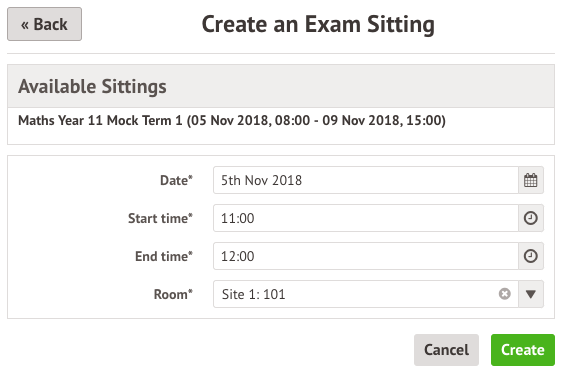Click the green Create button
567x377 pixels.
point(523,350)
